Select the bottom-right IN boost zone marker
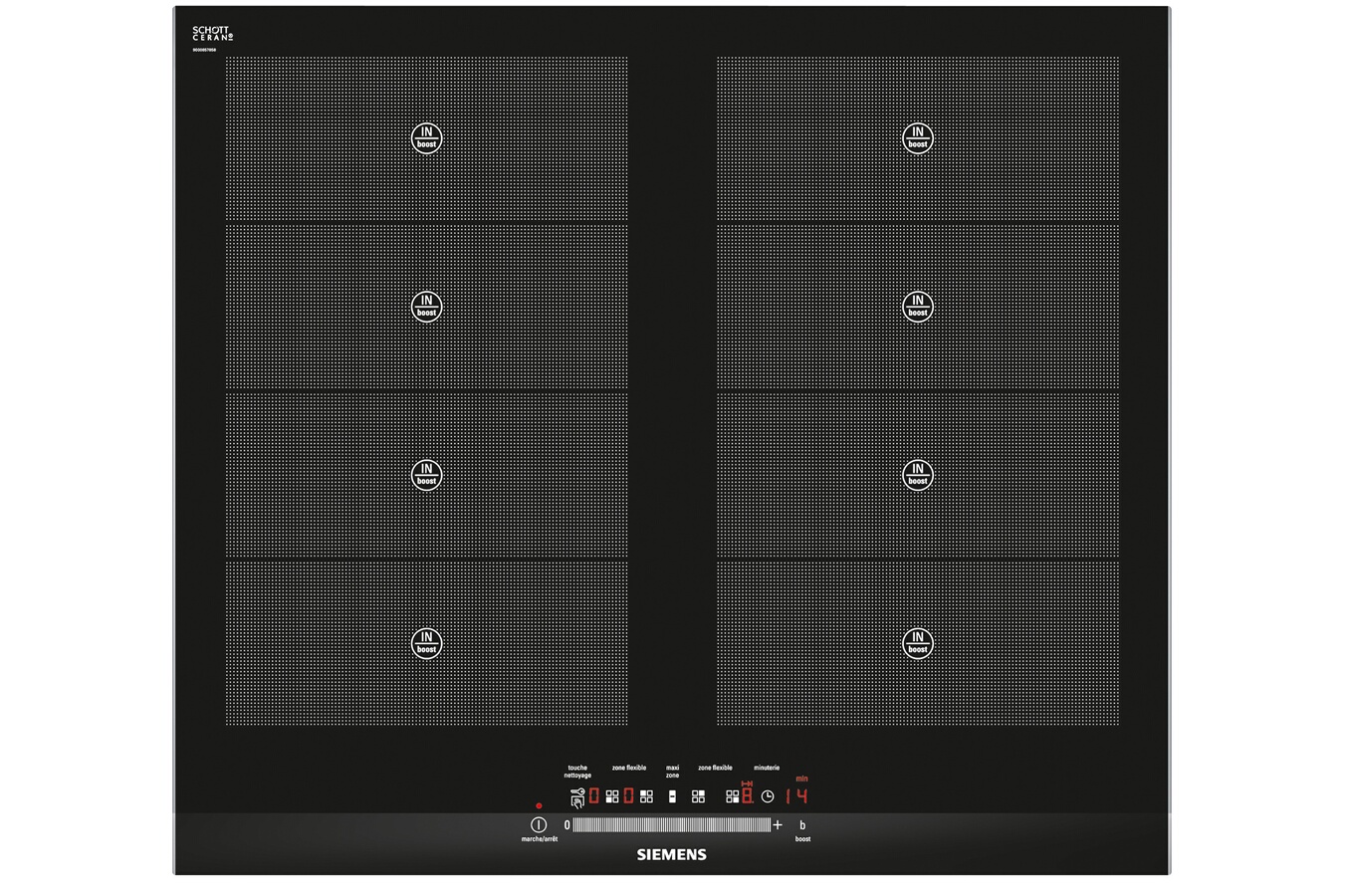Viewport: 1349px width, 896px height. pos(917,643)
